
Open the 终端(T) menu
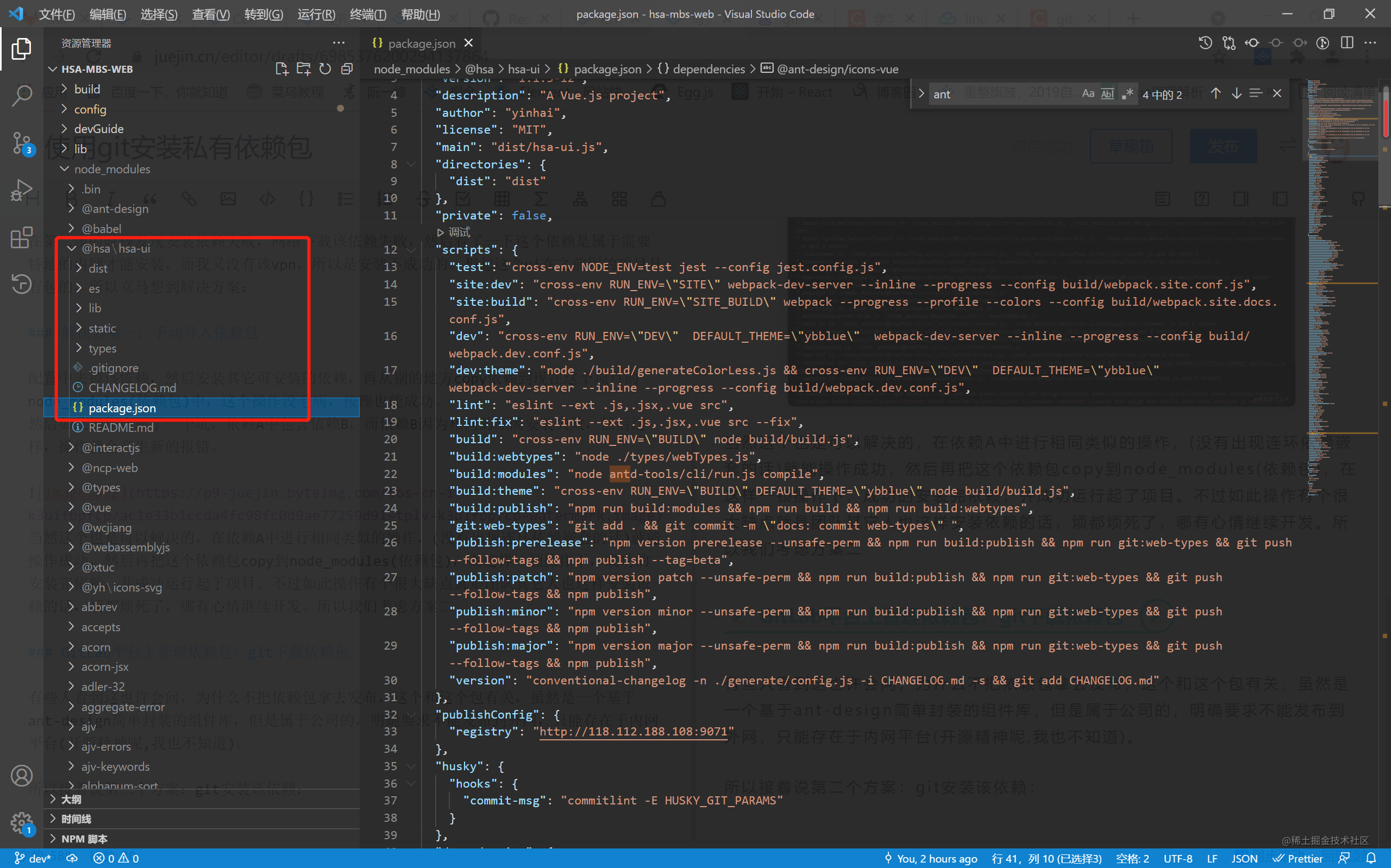pos(367,14)
